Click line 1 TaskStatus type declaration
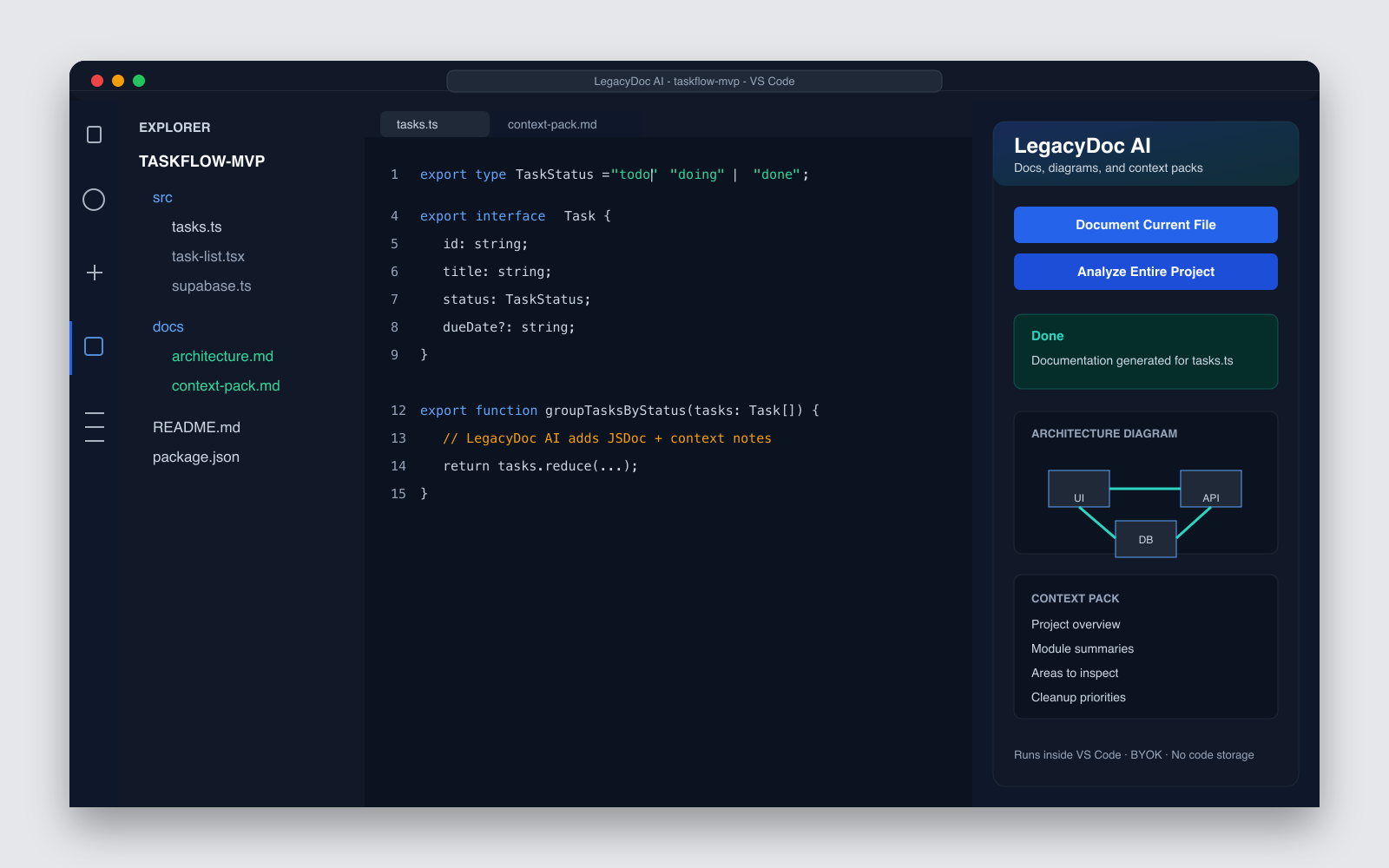1389x868 pixels. pos(615,174)
